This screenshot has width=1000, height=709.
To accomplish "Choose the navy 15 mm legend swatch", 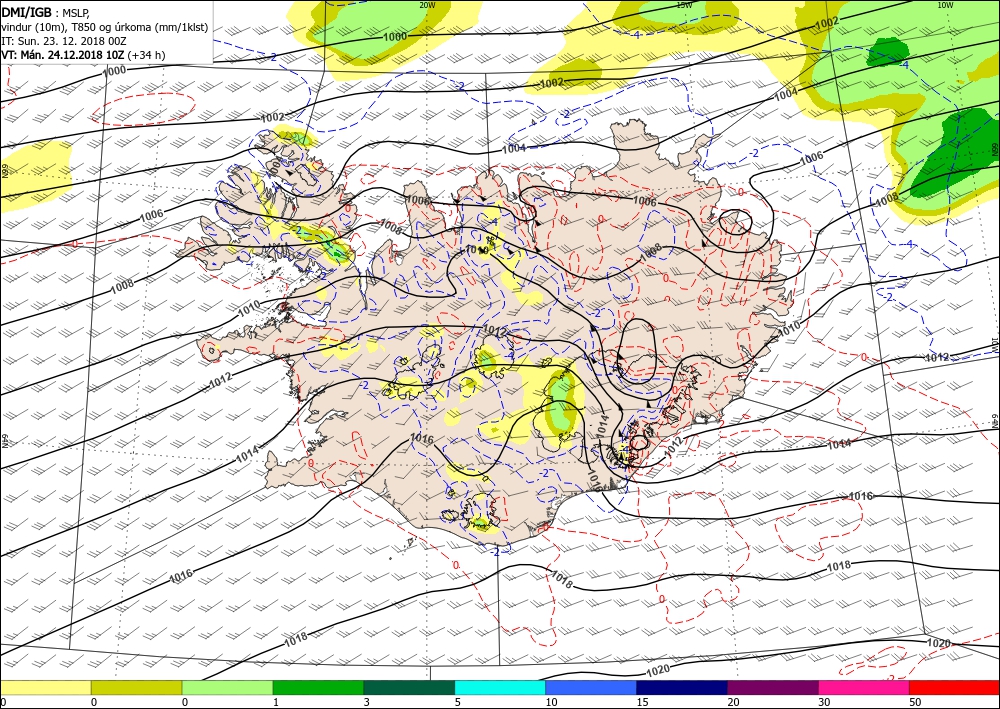I will [682, 687].
